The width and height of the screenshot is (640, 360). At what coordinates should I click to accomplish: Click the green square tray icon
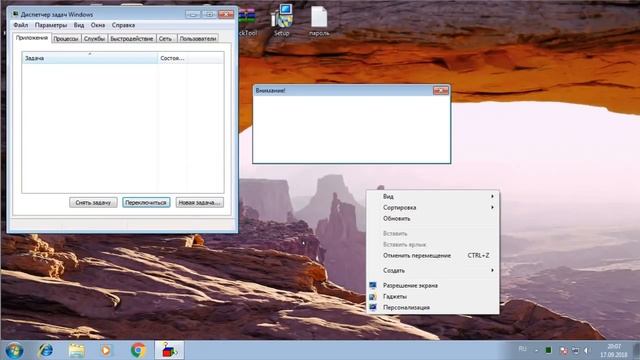point(549,350)
